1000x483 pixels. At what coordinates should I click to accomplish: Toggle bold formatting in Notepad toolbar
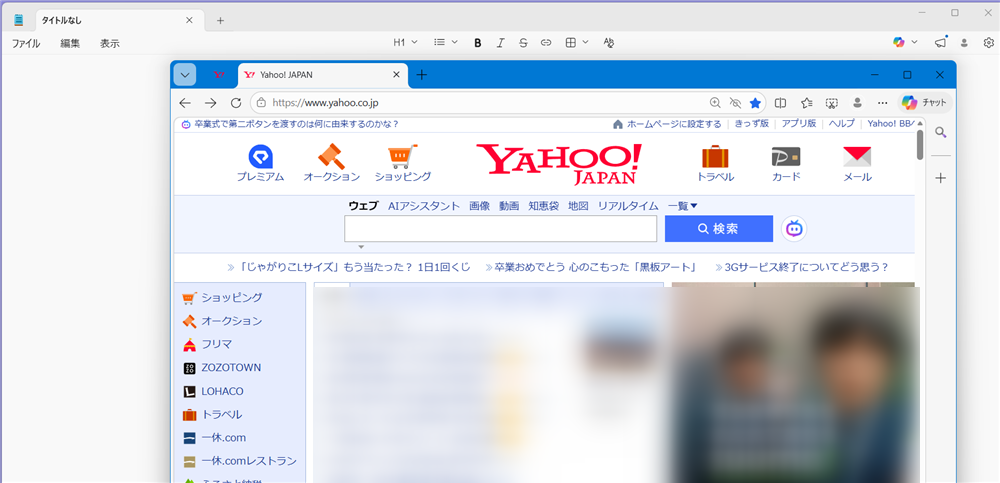(x=477, y=43)
